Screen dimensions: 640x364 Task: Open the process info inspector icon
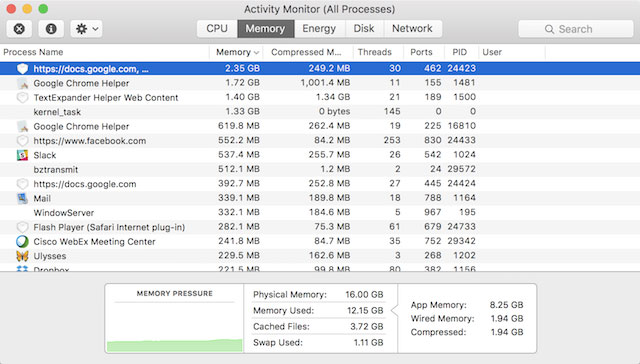click(51, 29)
